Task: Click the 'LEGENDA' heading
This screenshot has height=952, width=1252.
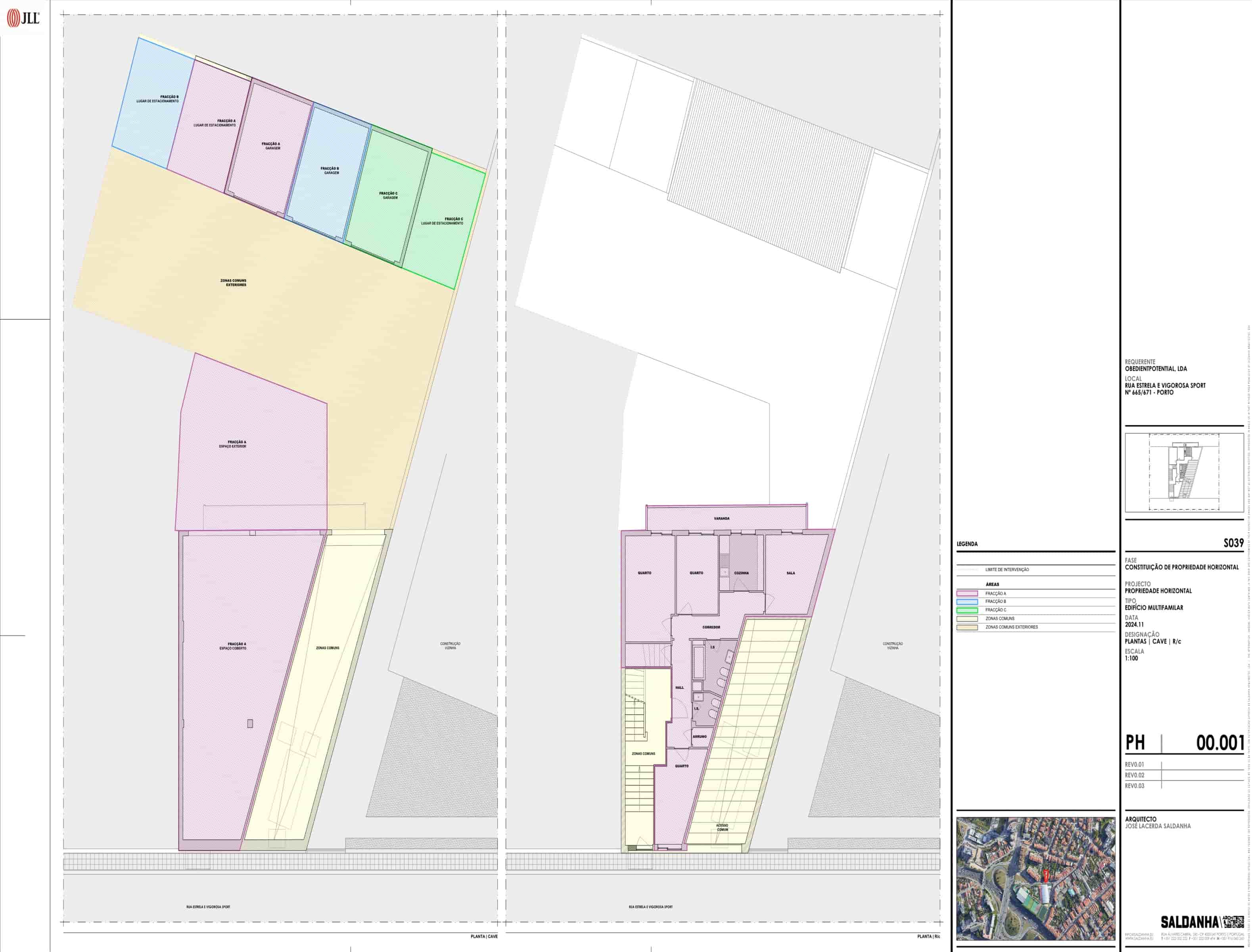Action: (967, 544)
